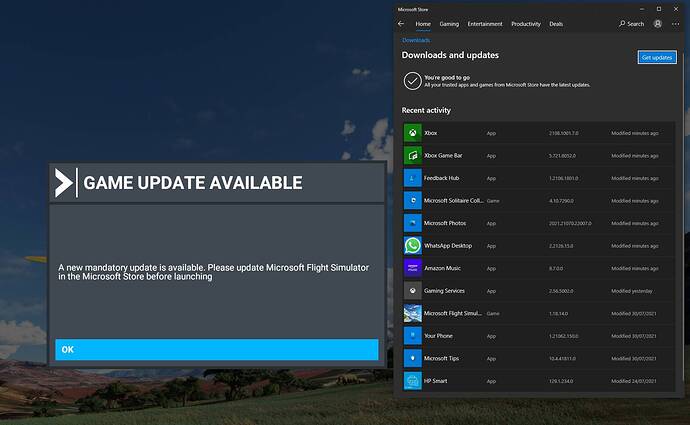Click 'Modified yesterday' in Gaming Services row
This screenshot has width=690, height=425.
pos(631,291)
